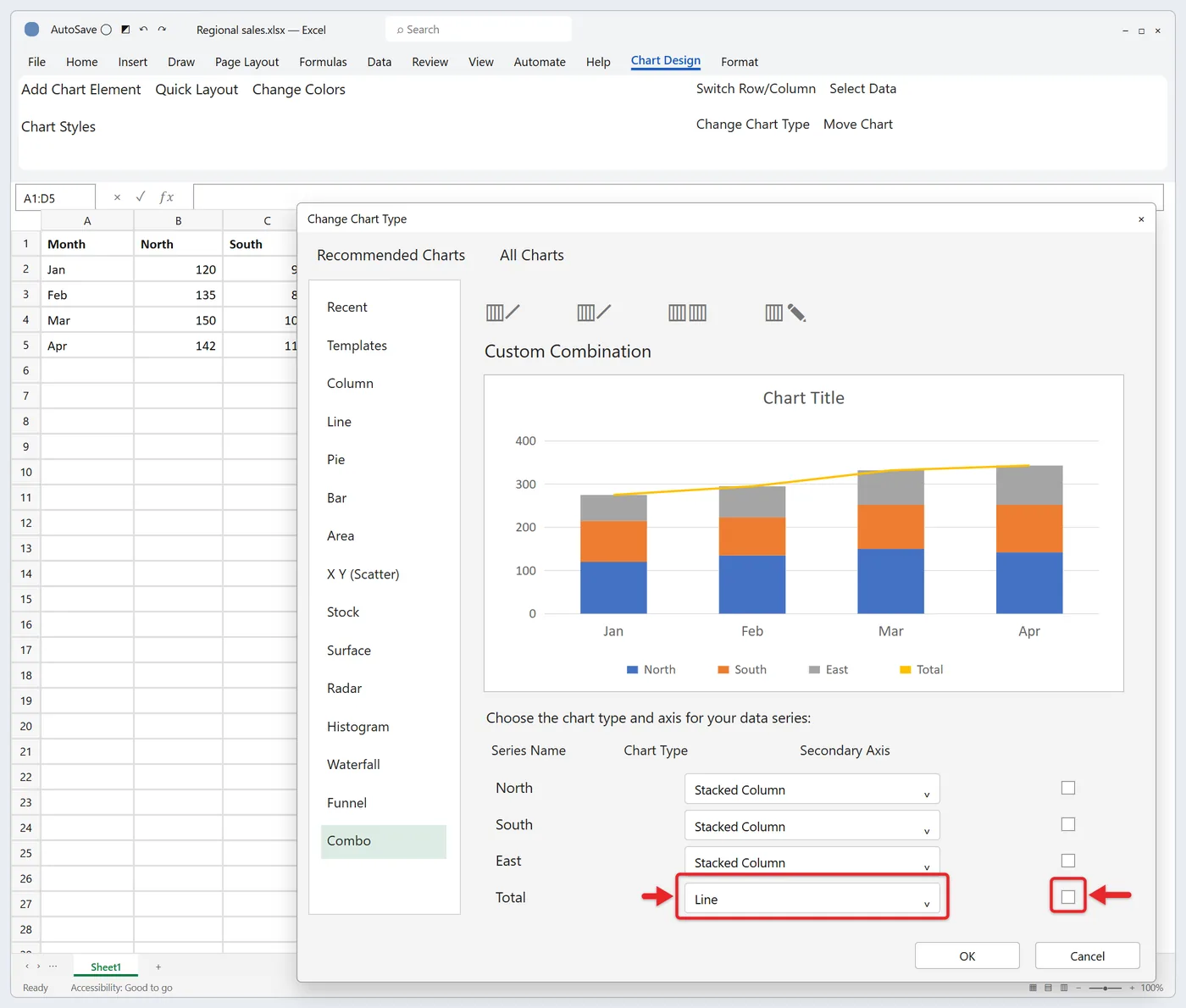Click the zoom out minus icon

pyautogui.click(x=1078, y=988)
